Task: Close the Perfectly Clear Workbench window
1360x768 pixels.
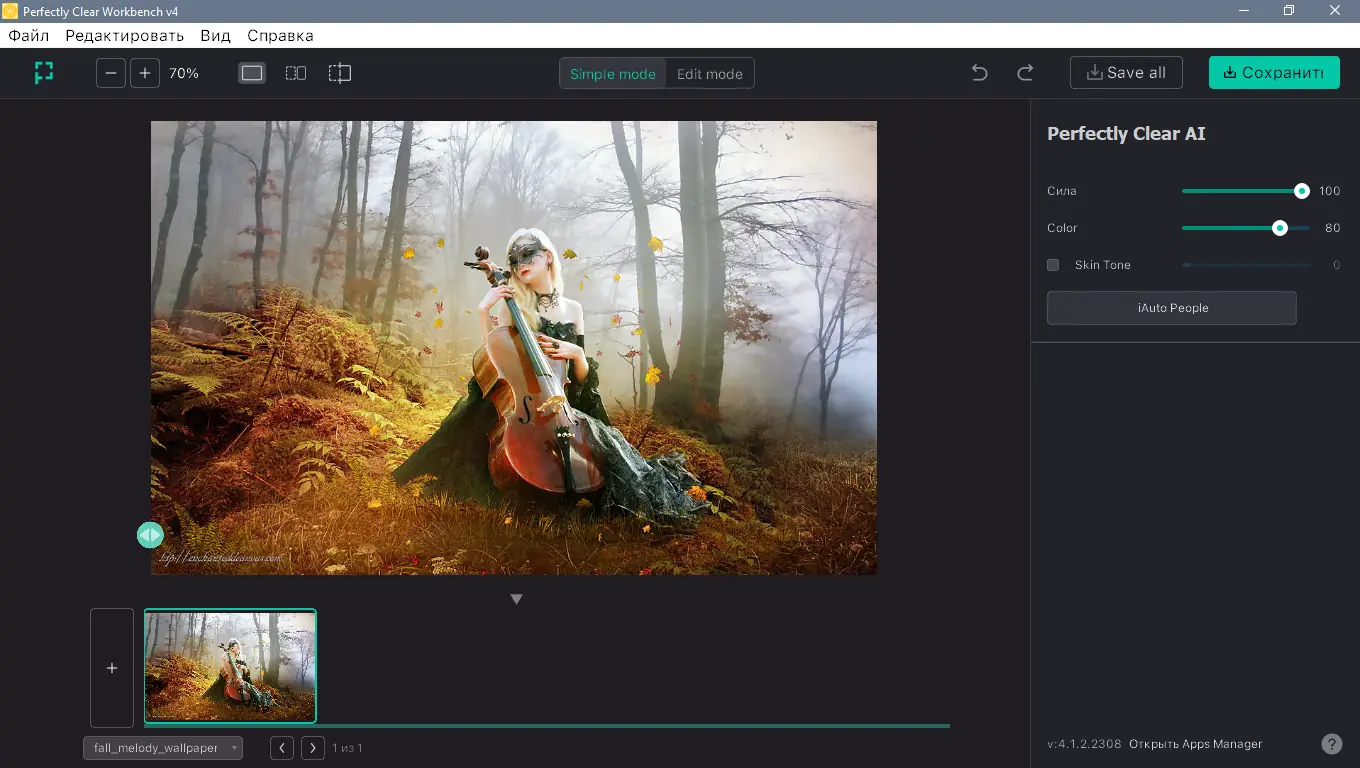Action: click(x=1335, y=11)
